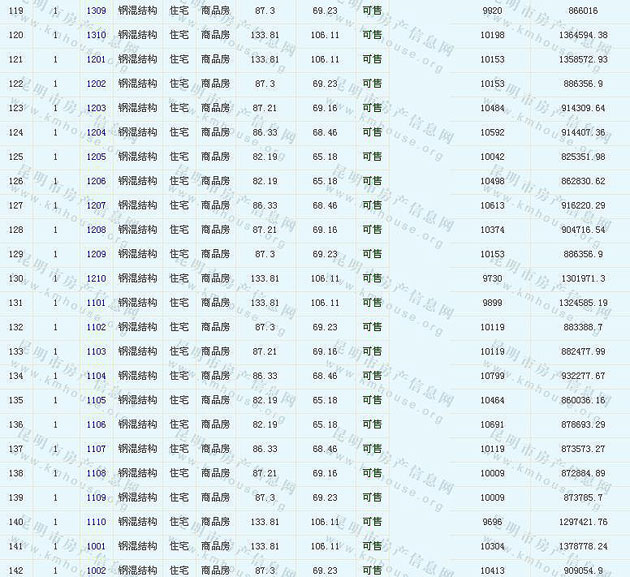This screenshot has height=577, width=630.
Task: Click unit price 10799 cell
Action: [492, 376]
